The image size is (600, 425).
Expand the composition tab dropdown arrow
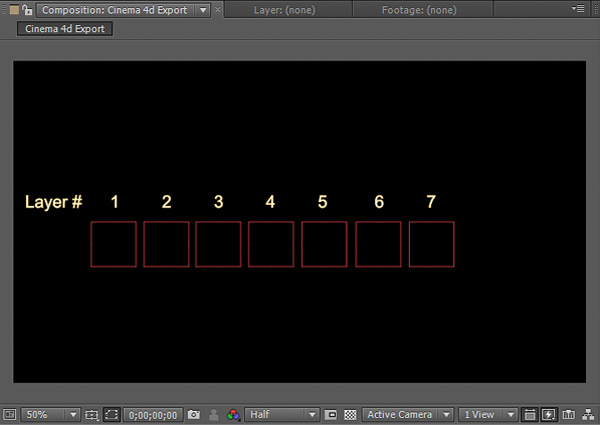click(x=203, y=10)
